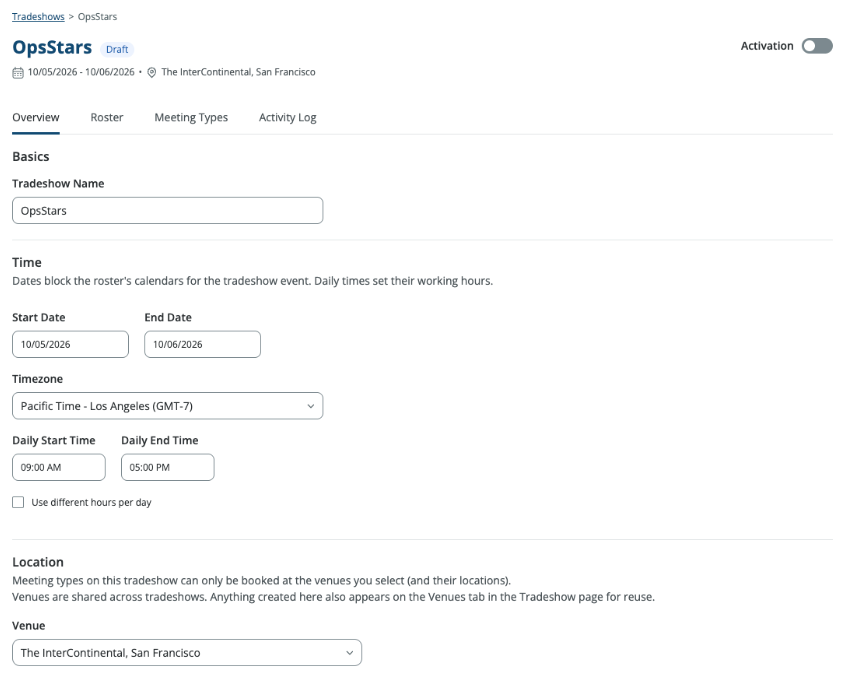Check the Use different hours per day box
Image resolution: width=863 pixels, height=685 pixels.
tap(18, 502)
